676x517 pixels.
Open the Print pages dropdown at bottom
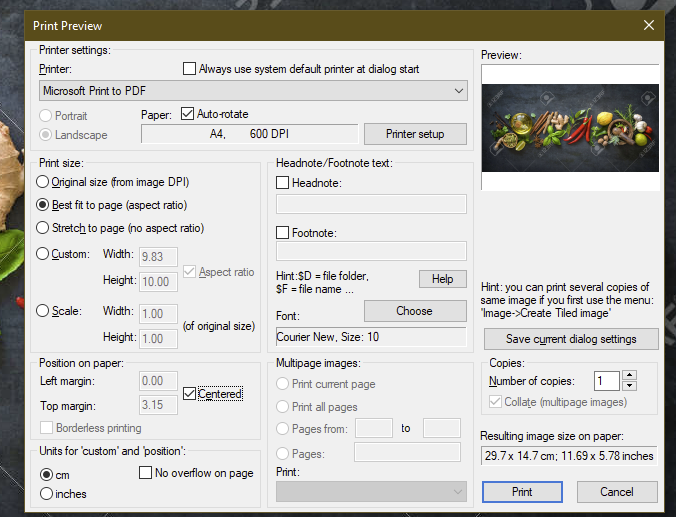[371, 492]
